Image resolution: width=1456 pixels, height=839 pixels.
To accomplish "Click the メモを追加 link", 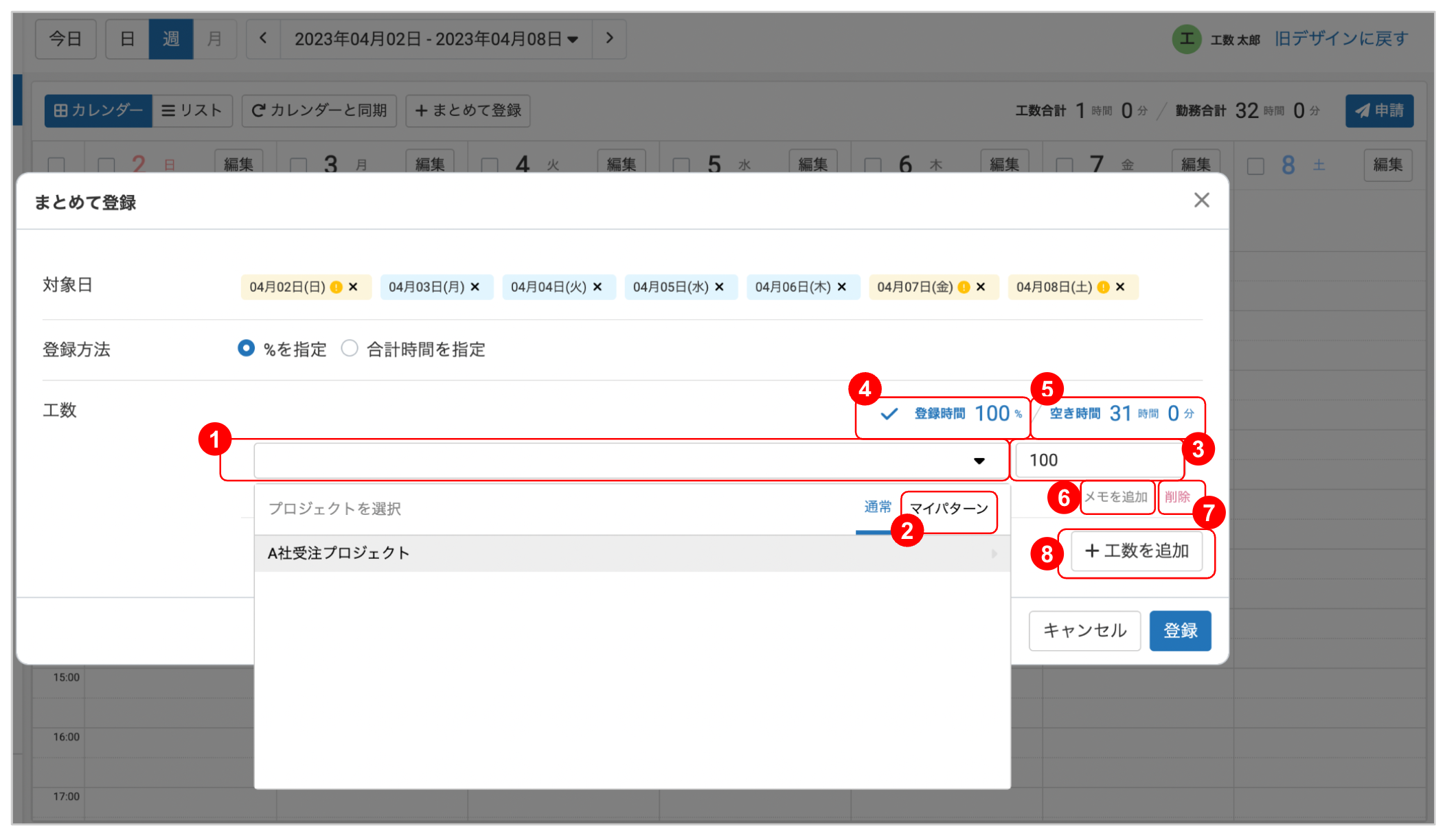I will [x=1116, y=497].
